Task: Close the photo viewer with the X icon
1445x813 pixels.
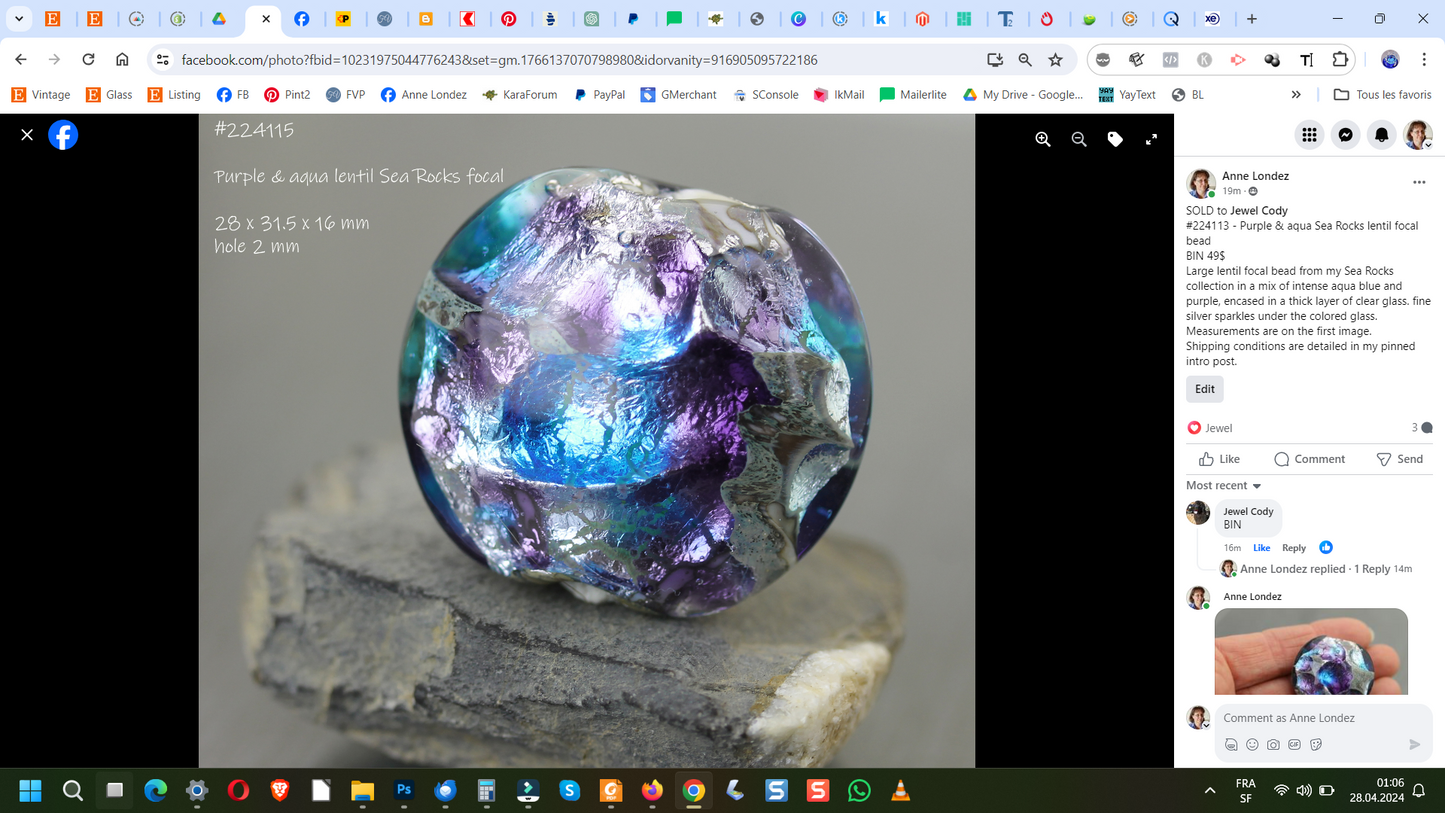Action: [x=27, y=135]
